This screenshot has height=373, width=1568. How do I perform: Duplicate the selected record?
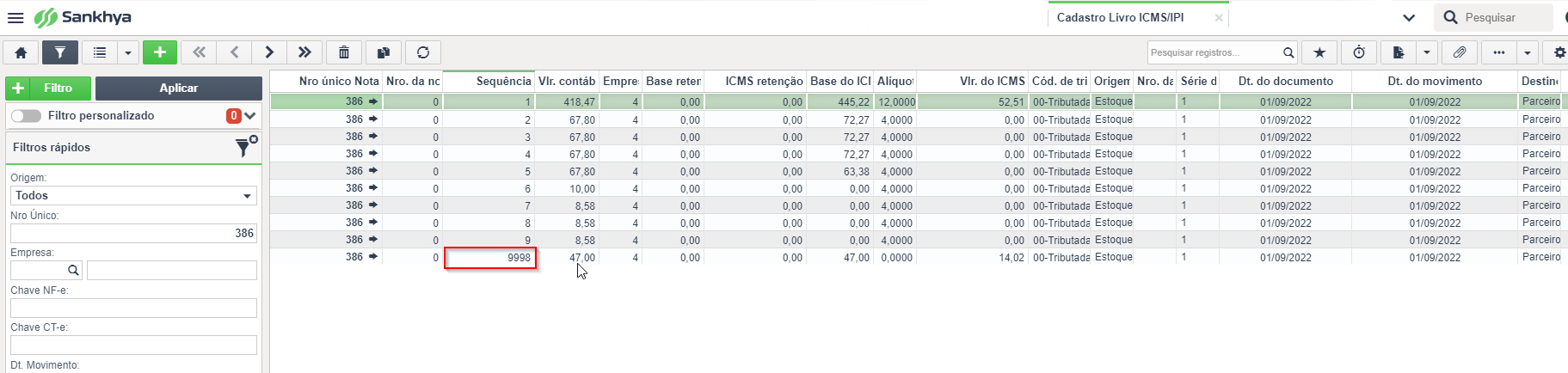click(384, 52)
